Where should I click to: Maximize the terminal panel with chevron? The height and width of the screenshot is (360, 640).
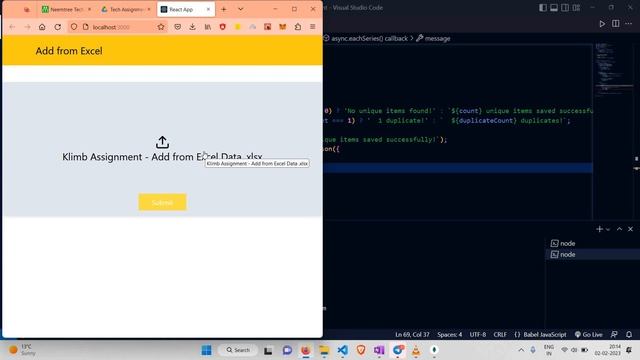619,229
